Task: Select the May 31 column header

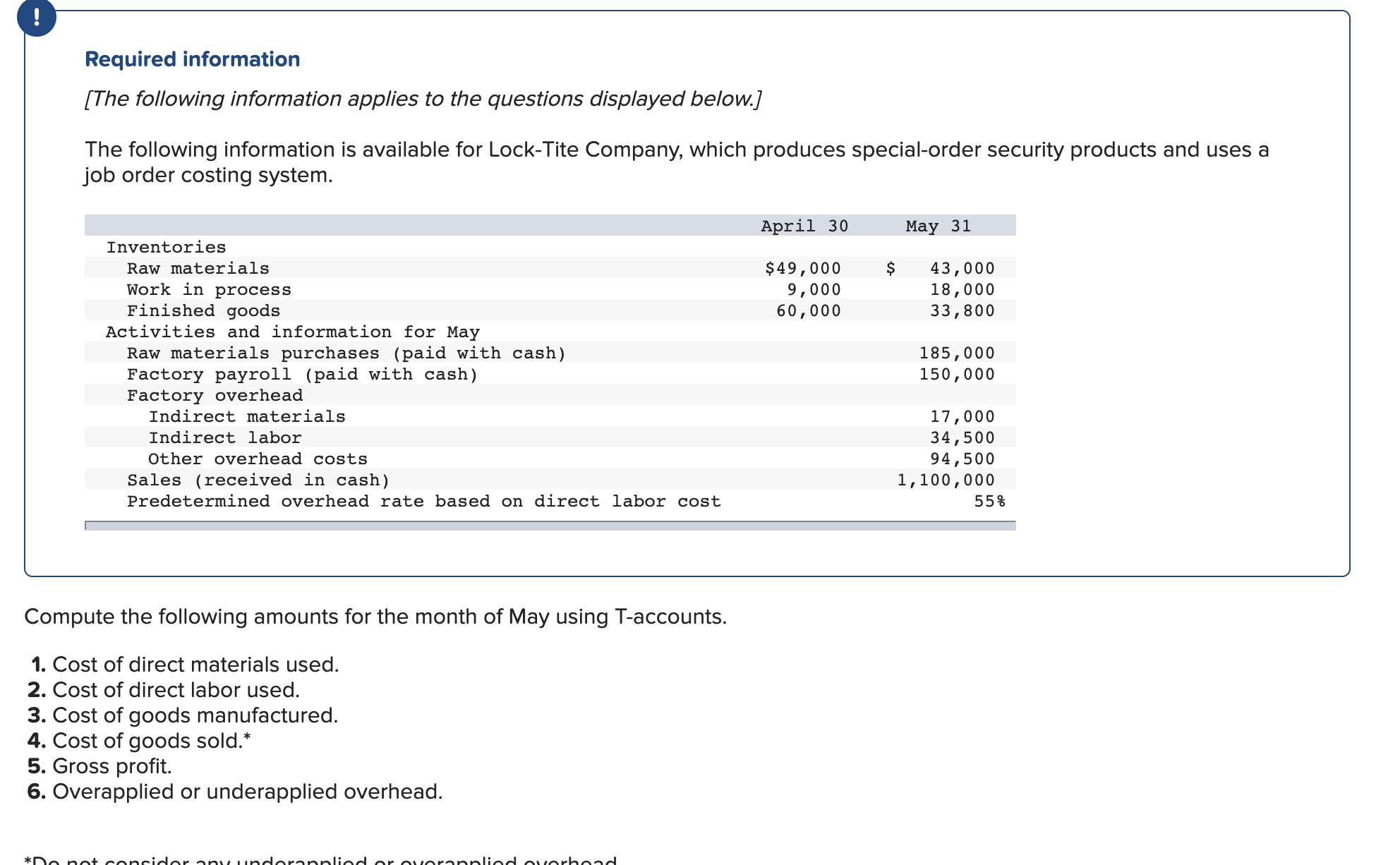Action: tap(939, 226)
